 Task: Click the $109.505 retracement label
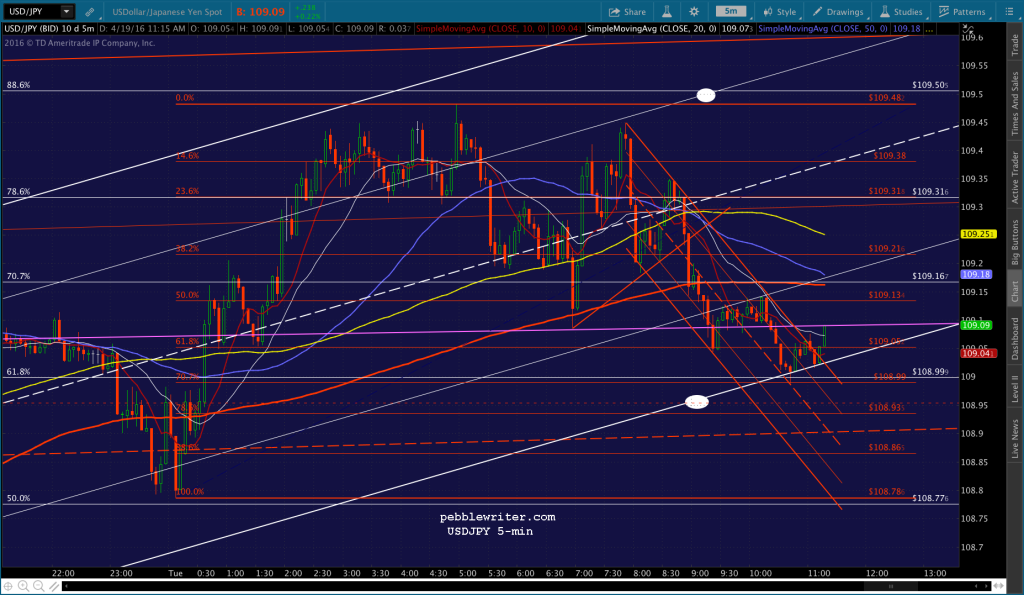pyautogui.click(x=930, y=85)
